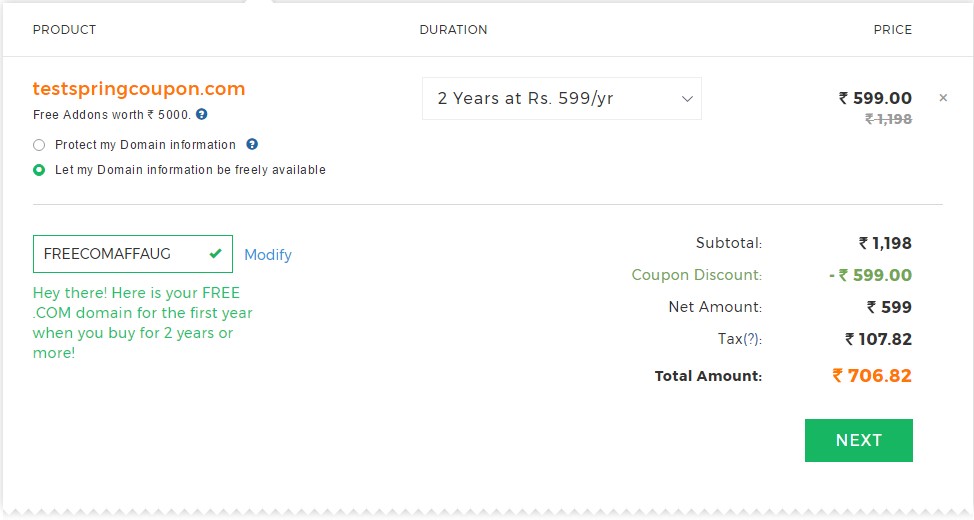The image size is (974, 520).
Task: Click the -₹599.00 coupon discount value
Action: [x=870, y=275]
